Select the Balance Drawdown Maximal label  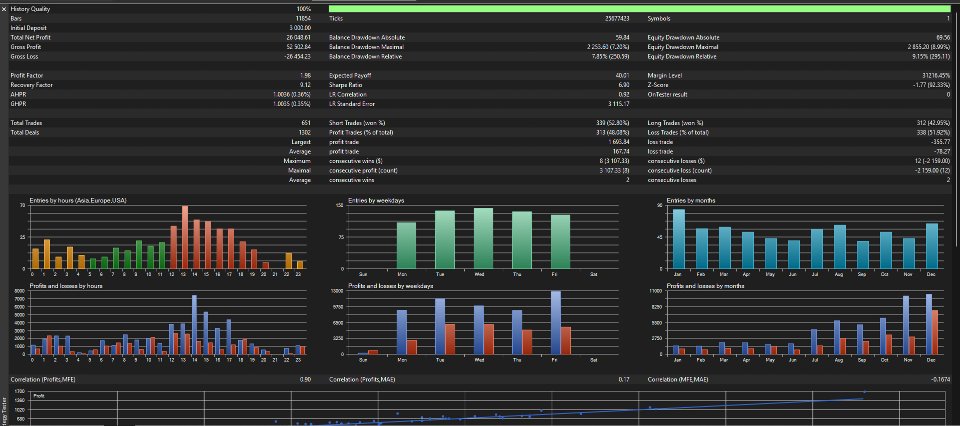[x=366, y=47]
